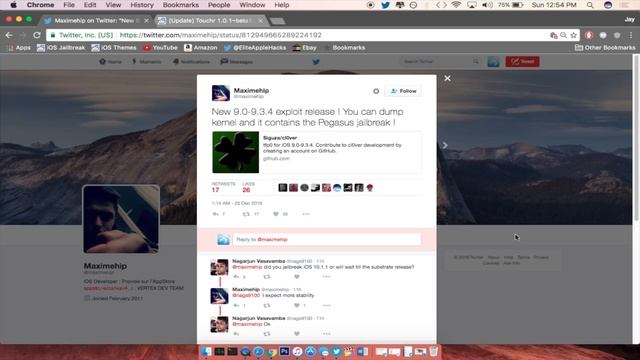This screenshot has height=360, width=640.
Task: Open iTunes from the Dock
Action: tap(298, 351)
